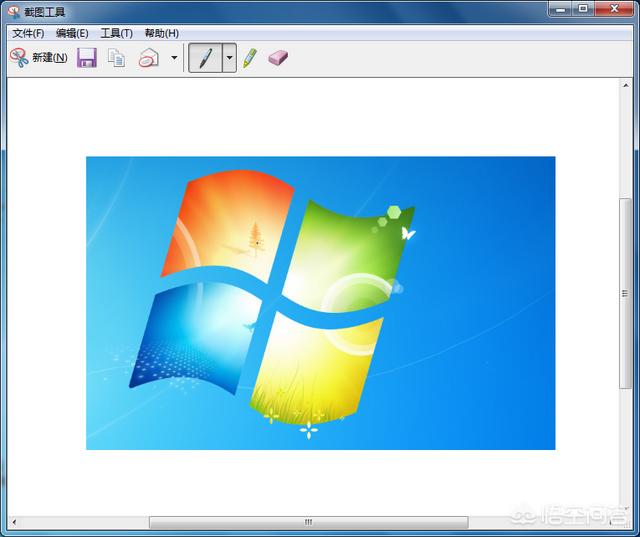640x537 pixels.
Task: Save the snip with floppy disk icon
Action: [87, 58]
